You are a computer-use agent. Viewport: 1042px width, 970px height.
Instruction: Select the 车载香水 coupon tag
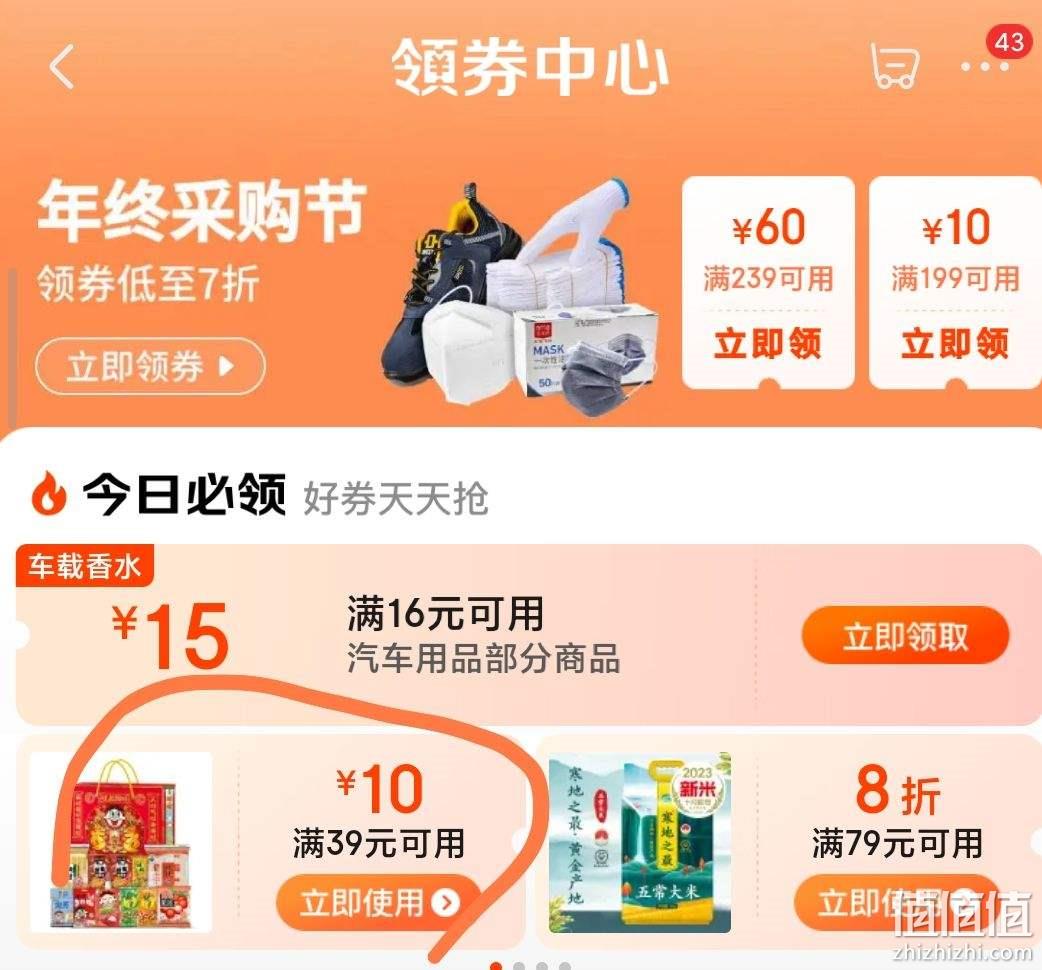(84, 566)
